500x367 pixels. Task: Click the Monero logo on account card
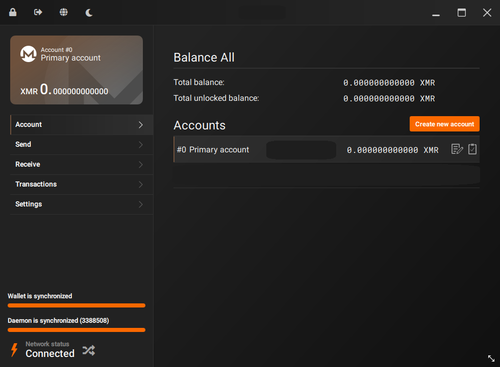click(x=28, y=54)
